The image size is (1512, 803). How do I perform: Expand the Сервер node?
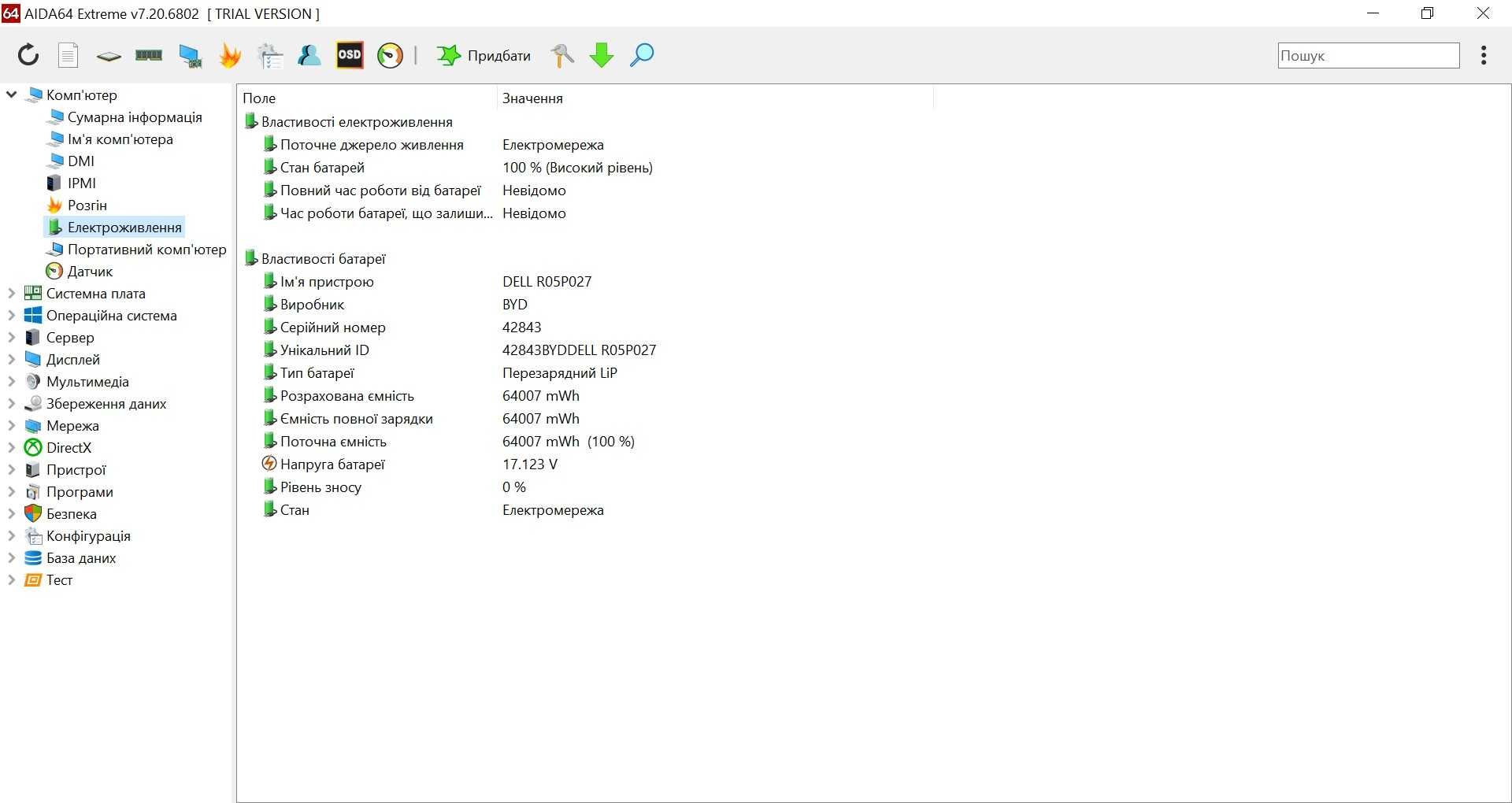pos(12,338)
